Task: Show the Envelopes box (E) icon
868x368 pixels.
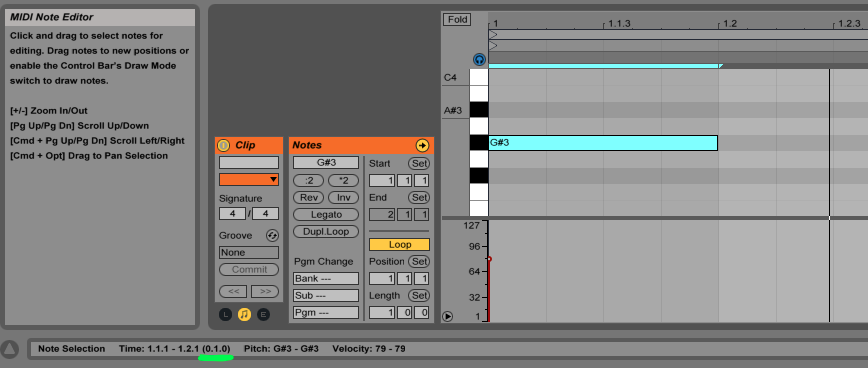Action: [264, 314]
